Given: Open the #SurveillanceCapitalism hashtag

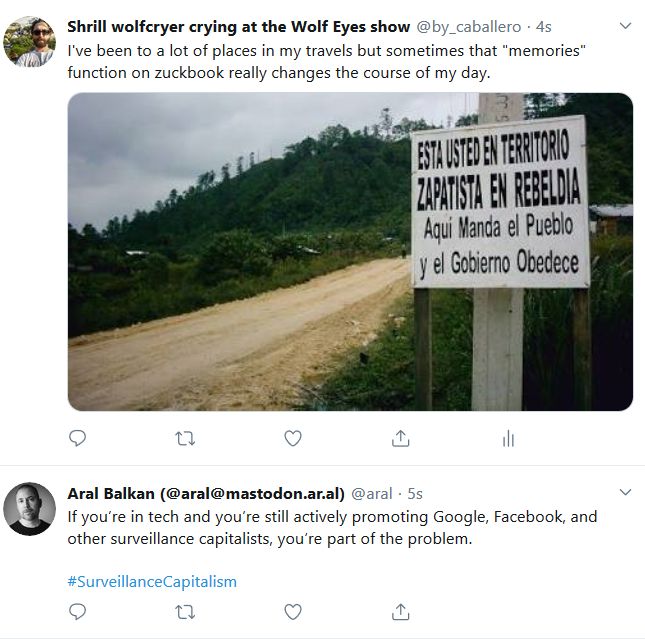Looking at the screenshot, I should (x=152, y=581).
